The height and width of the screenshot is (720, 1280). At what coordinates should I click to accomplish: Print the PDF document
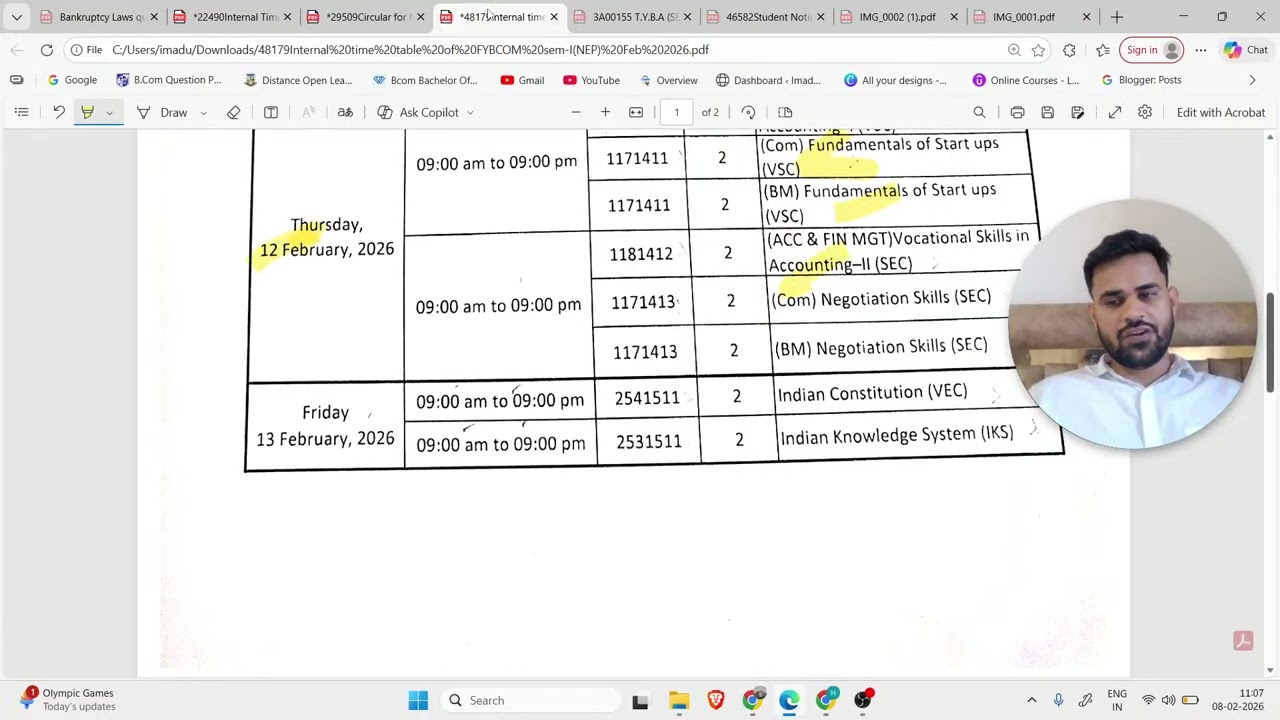click(1017, 112)
